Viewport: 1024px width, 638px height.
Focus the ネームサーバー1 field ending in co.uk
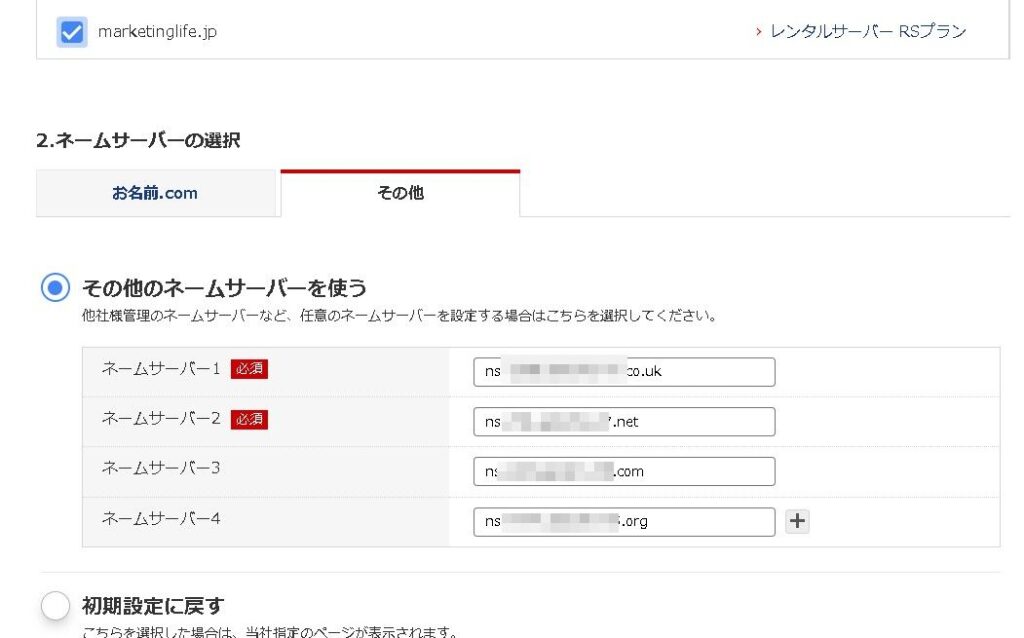[624, 372]
